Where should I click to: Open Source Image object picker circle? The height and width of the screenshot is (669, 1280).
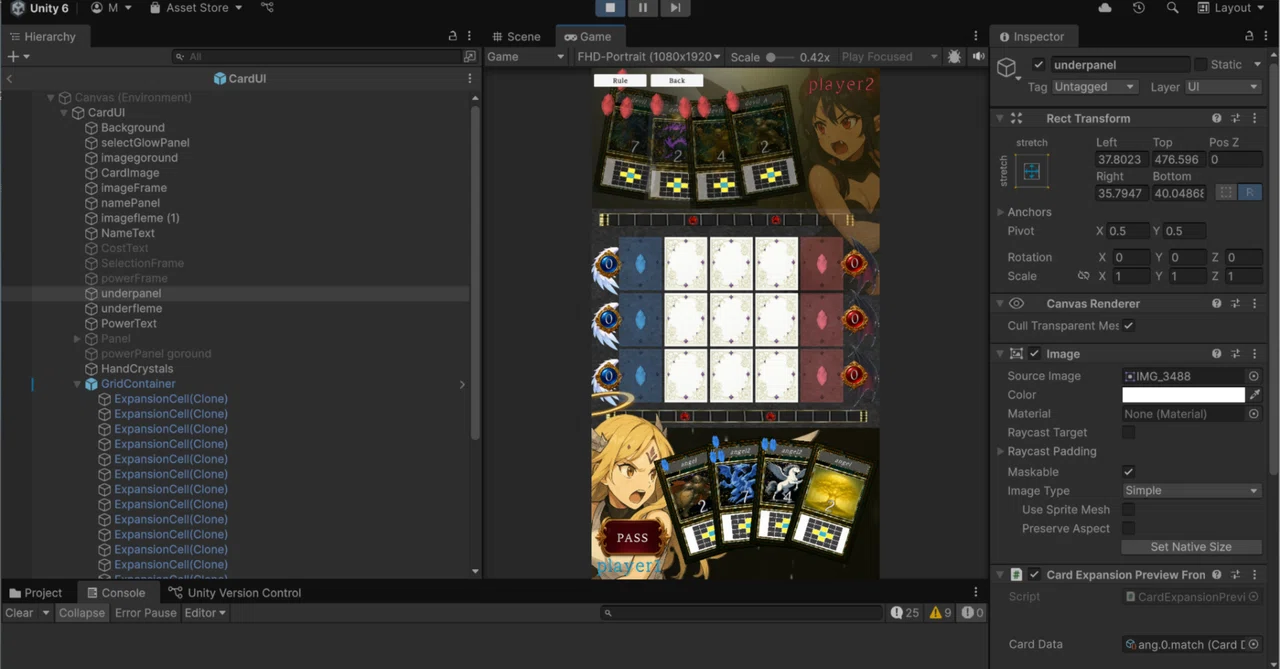coord(1253,376)
